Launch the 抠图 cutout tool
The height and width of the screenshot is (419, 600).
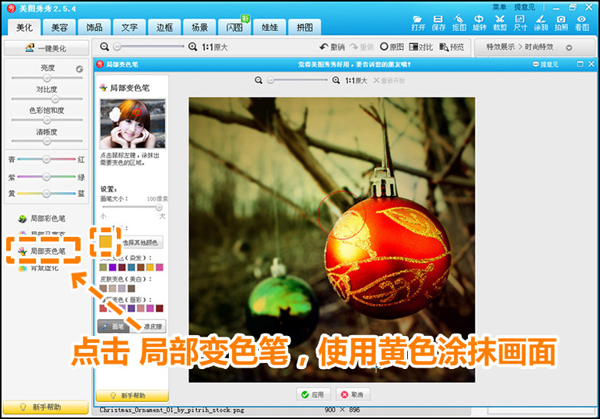pyautogui.click(x=459, y=23)
